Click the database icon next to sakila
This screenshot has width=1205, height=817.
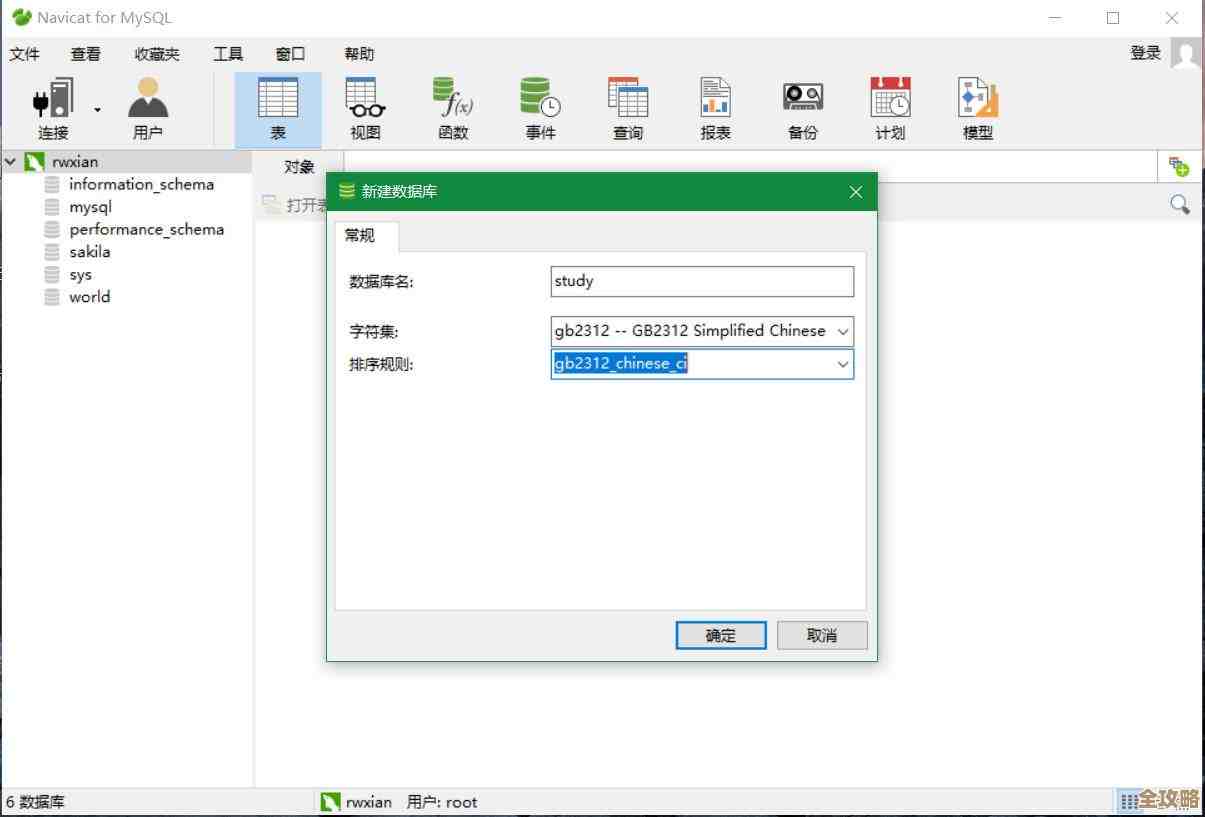coord(52,252)
